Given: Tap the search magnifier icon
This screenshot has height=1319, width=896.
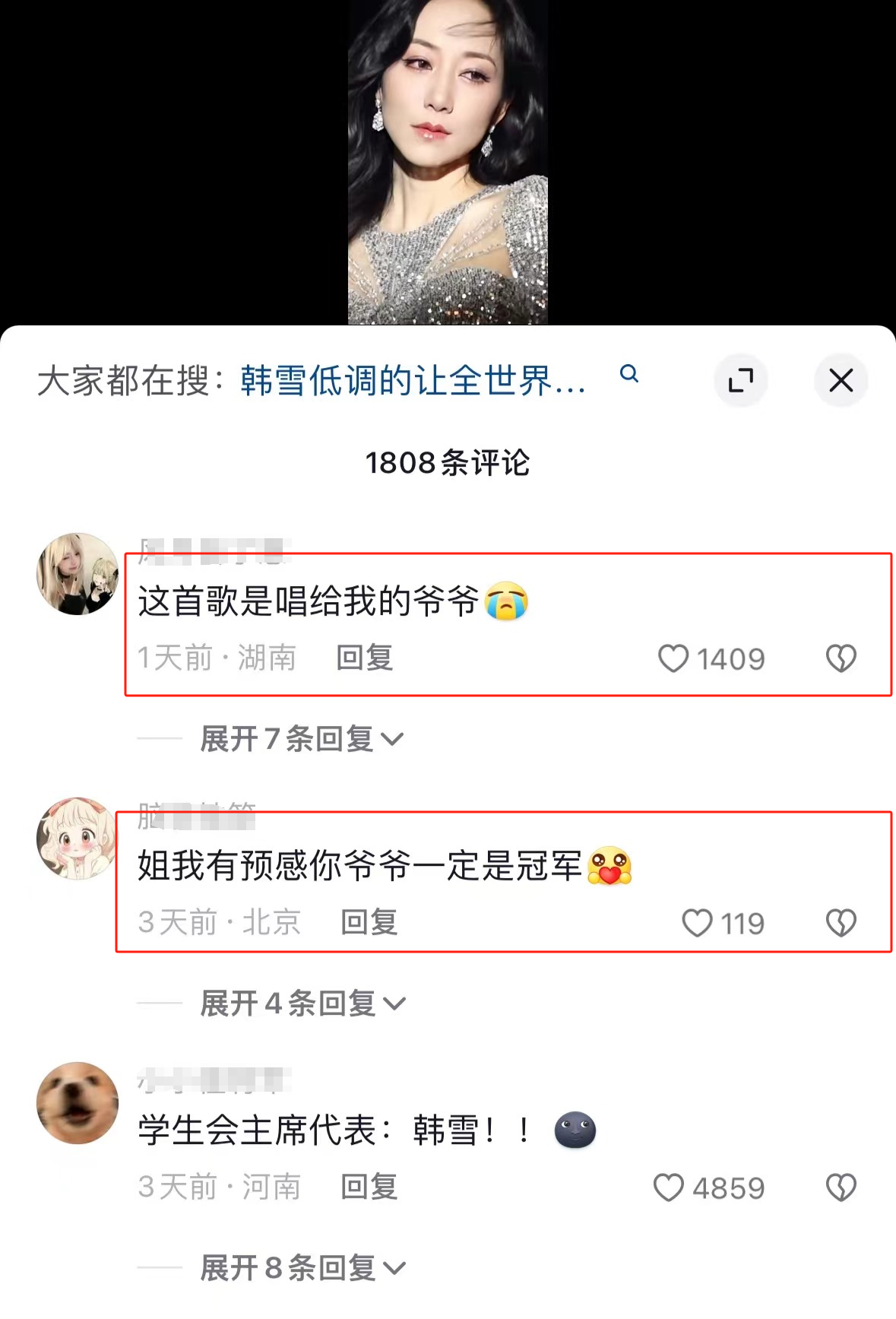Looking at the screenshot, I should pos(629,374).
